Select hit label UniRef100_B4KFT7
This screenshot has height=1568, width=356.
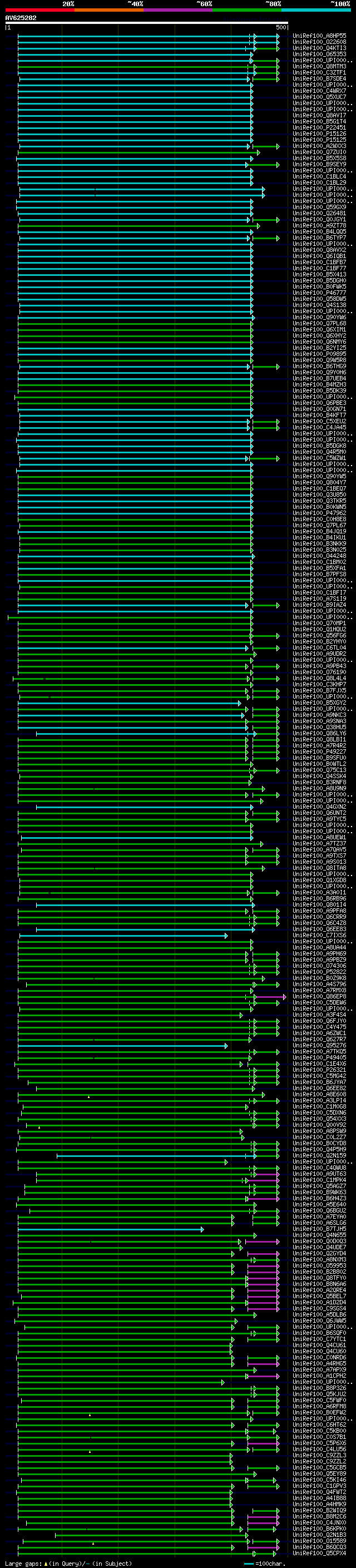319,415
